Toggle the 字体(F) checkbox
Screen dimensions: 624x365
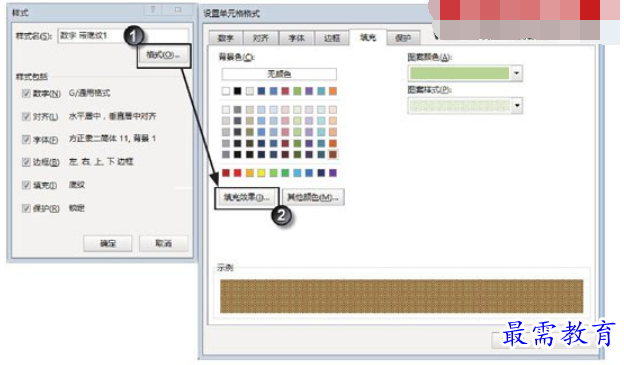pos(26,140)
